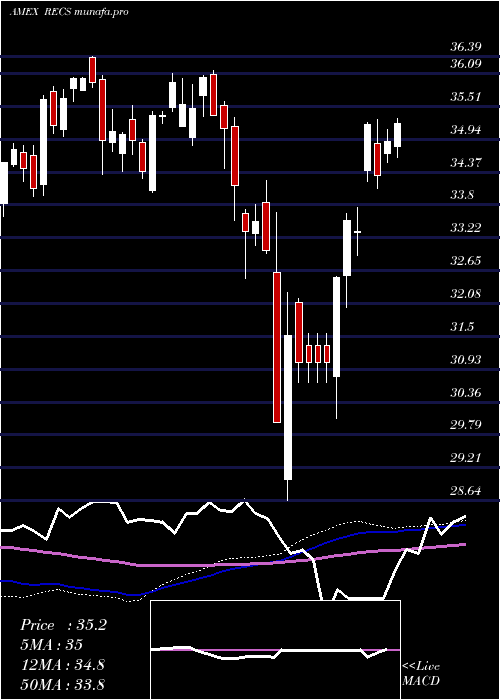
Task: Click the 32.08 price axis label
Action: click(x=466, y=294)
